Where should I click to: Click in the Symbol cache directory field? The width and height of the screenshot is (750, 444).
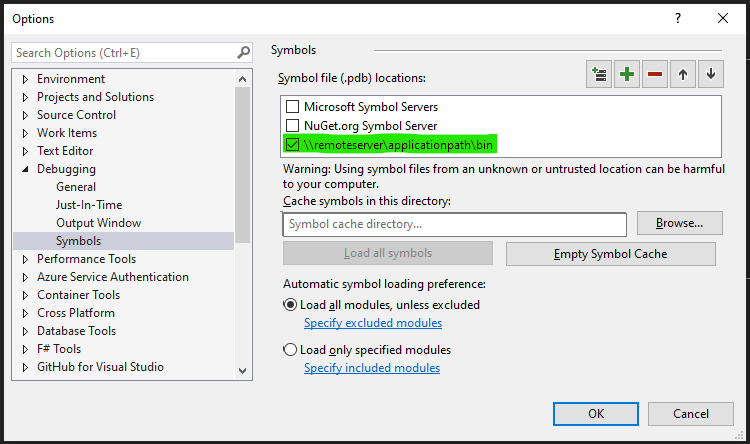454,224
